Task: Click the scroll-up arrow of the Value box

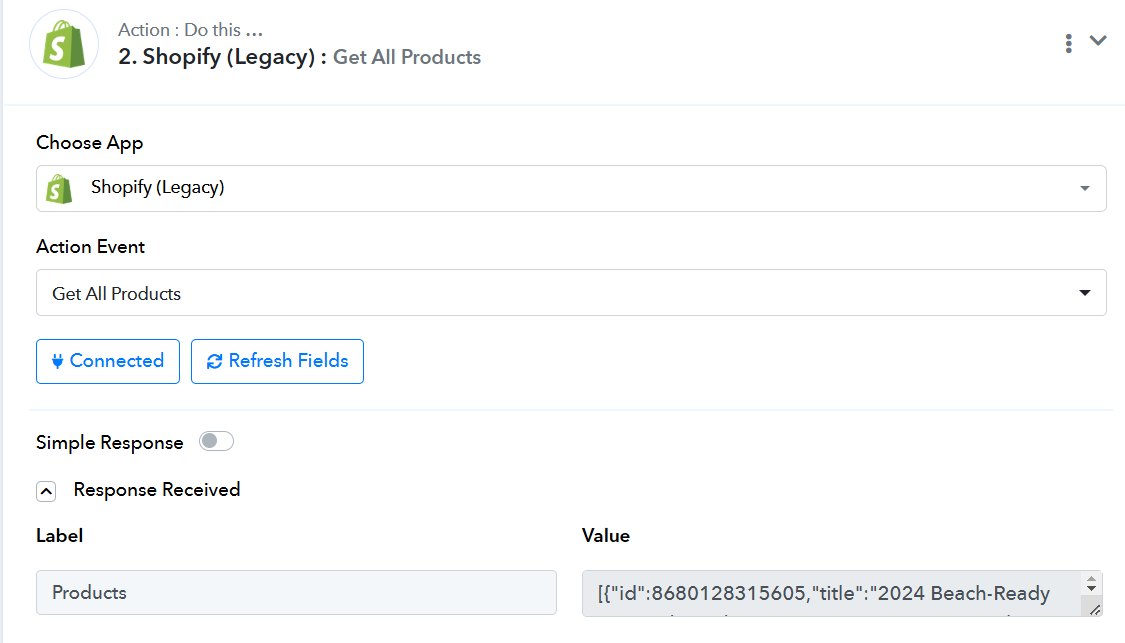Action: pyautogui.click(x=1092, y=578)
